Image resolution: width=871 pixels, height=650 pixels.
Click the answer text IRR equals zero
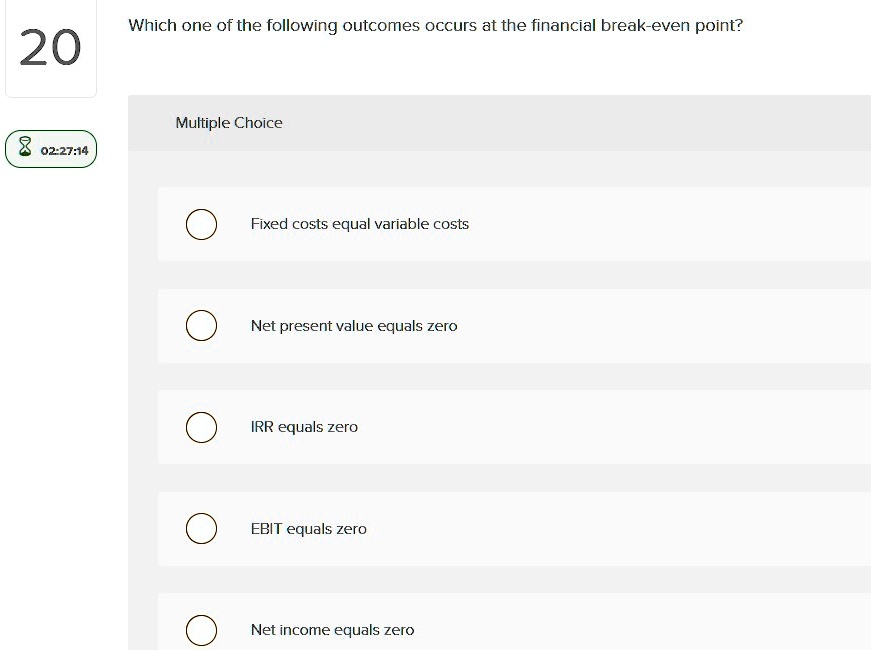[305, 427]
